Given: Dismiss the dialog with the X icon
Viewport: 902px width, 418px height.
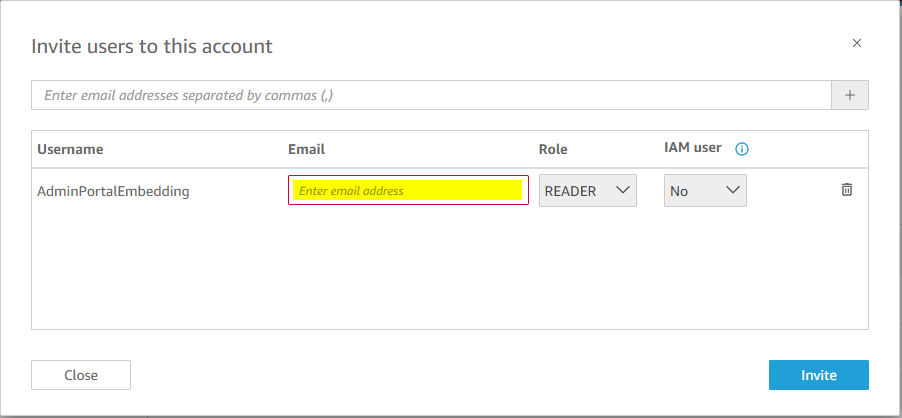Looking at the screenshot, I should (857, 43).
